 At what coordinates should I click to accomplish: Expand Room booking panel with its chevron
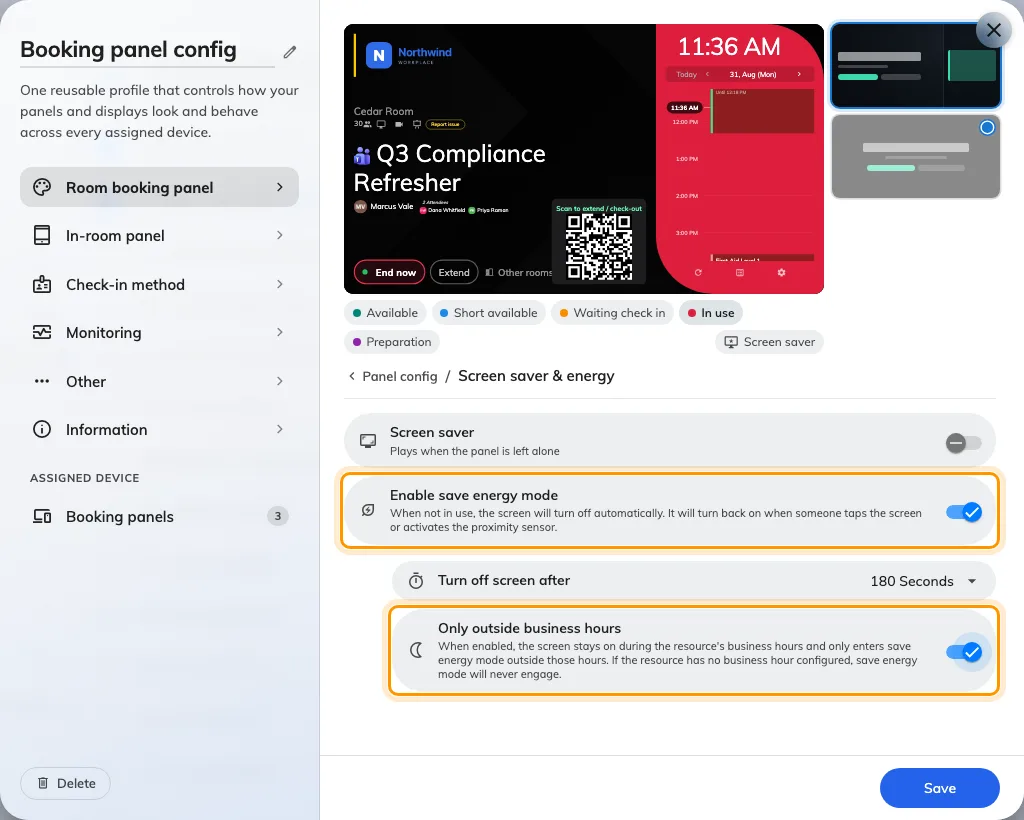coord(280,187)
